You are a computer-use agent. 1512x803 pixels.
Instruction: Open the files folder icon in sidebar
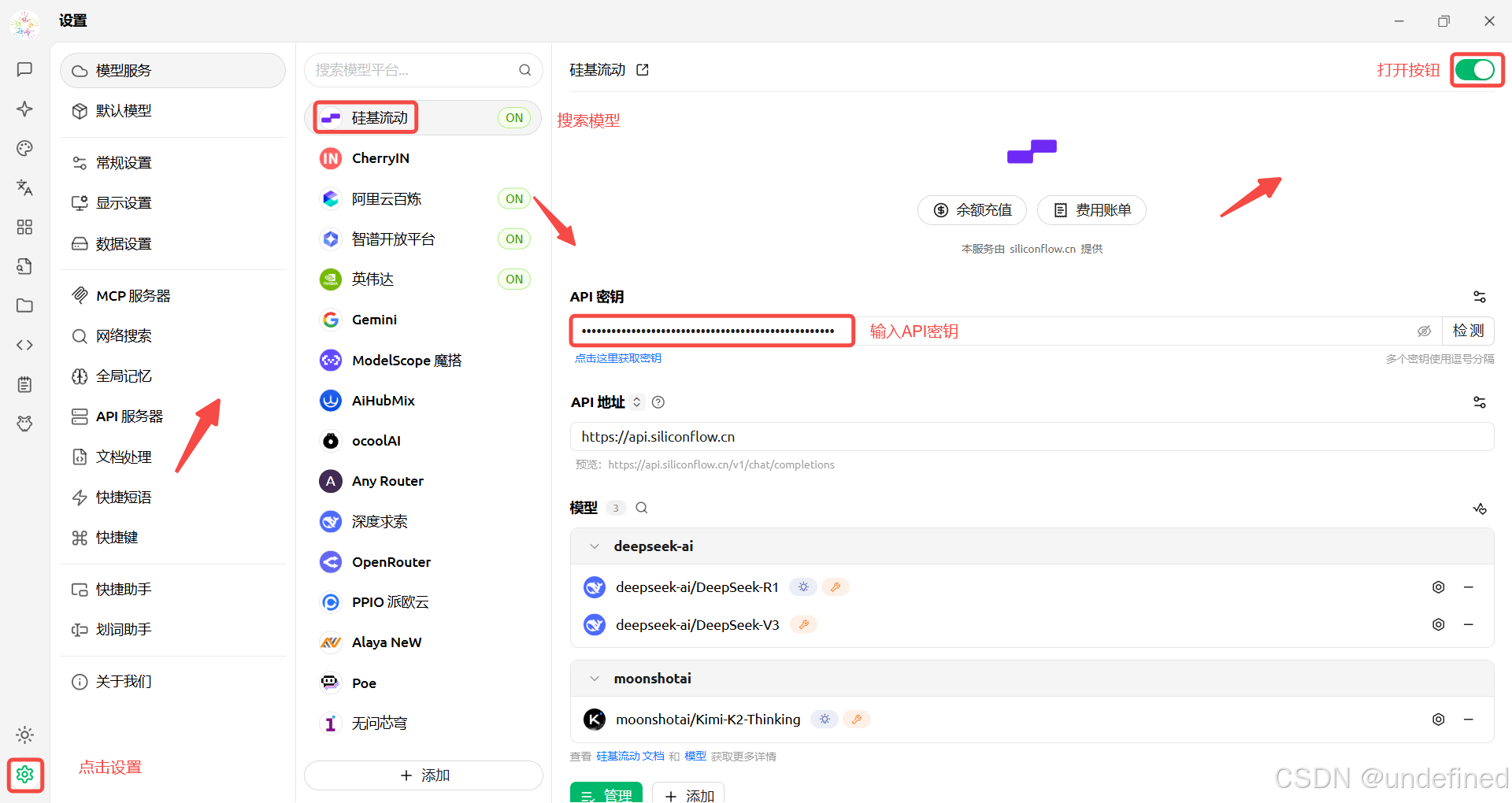tap(24, 305)
